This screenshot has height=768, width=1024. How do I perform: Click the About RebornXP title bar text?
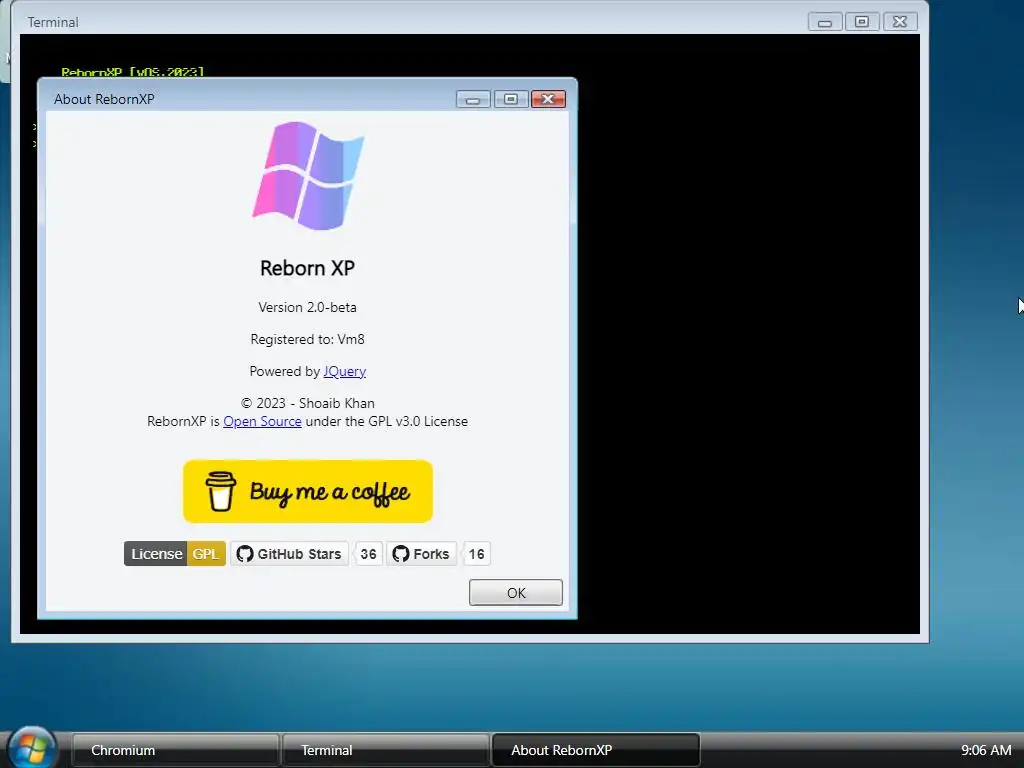click(104, 99)
